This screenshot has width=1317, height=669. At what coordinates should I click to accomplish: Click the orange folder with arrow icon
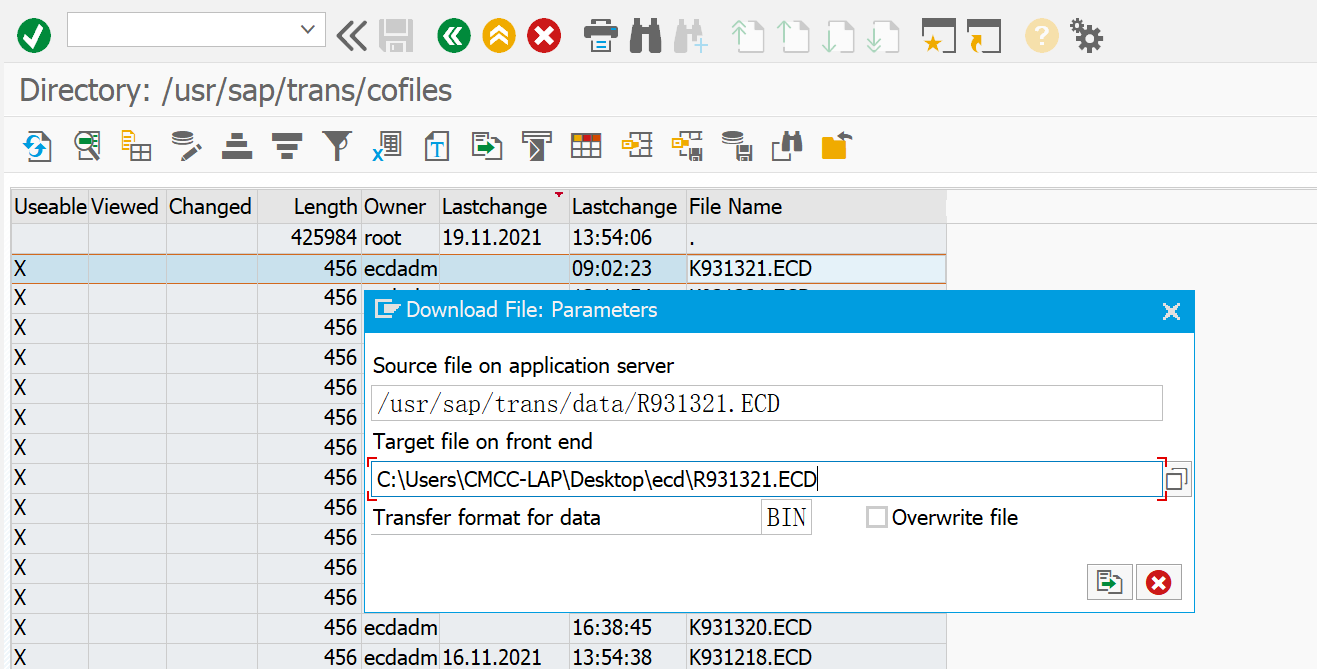click(836, 146)
